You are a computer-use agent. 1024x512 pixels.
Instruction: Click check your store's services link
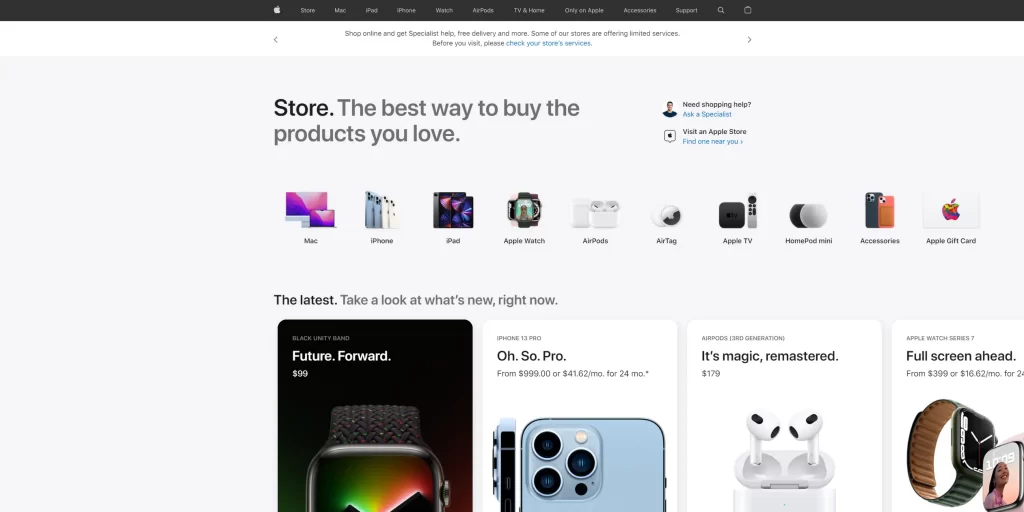coord(549,44)
